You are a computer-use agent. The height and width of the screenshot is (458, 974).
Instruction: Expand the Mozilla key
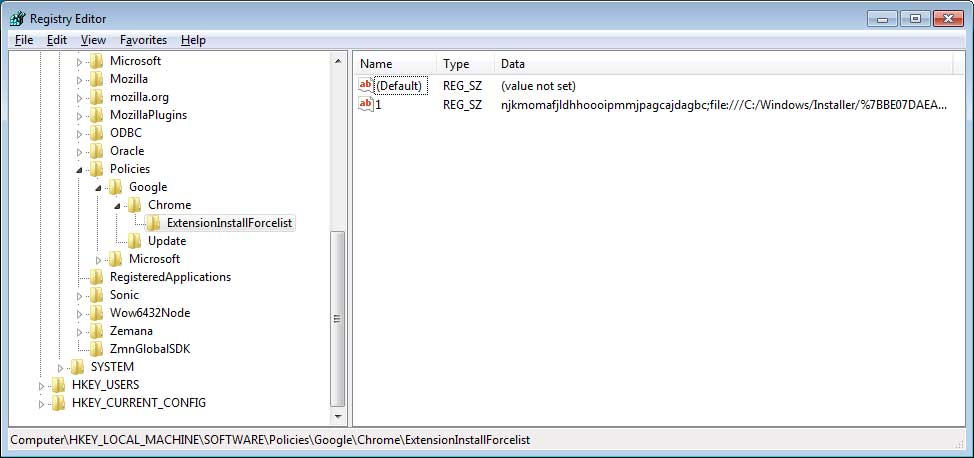tap(79, 80)
